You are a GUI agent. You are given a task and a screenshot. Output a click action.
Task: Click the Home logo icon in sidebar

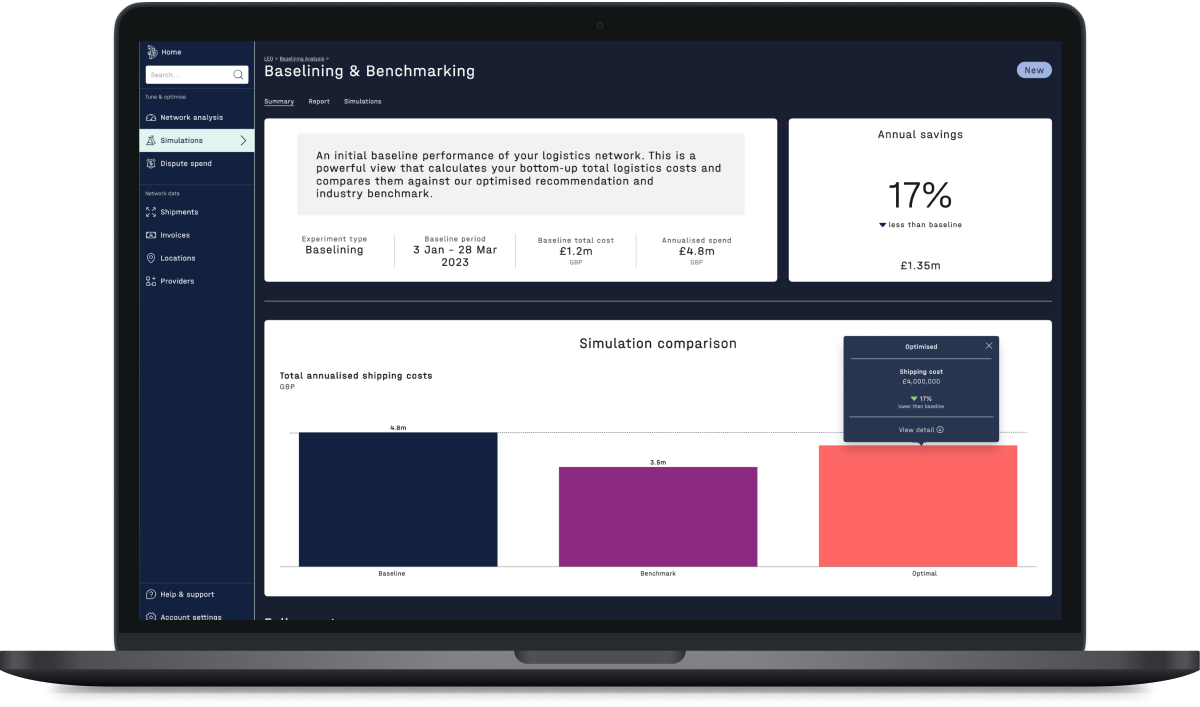click(151, 52)
